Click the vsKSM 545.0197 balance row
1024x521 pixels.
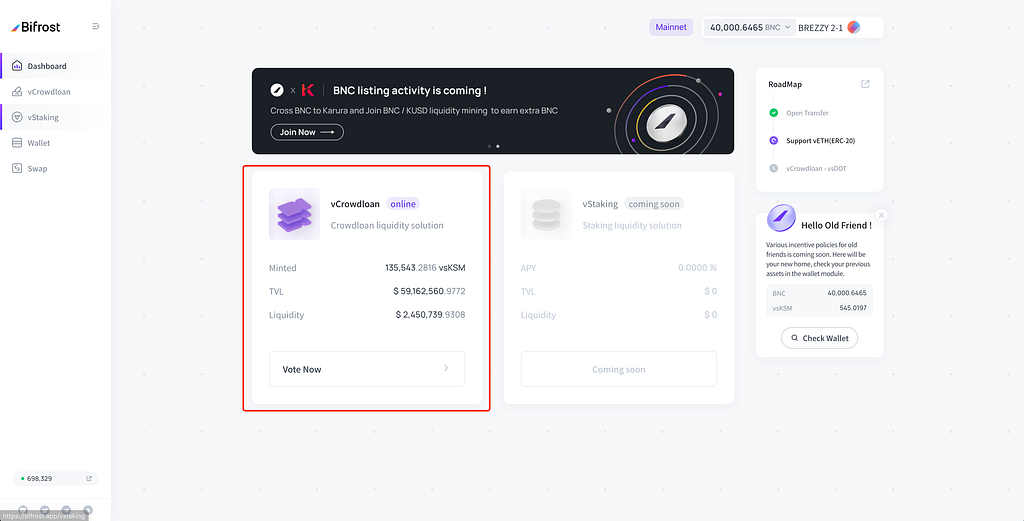(820, 308)
